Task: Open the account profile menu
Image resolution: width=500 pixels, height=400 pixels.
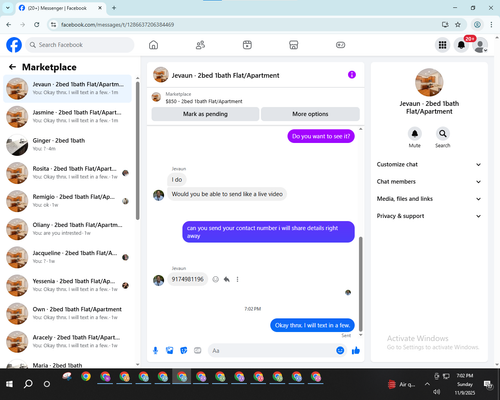Action: 480,45
